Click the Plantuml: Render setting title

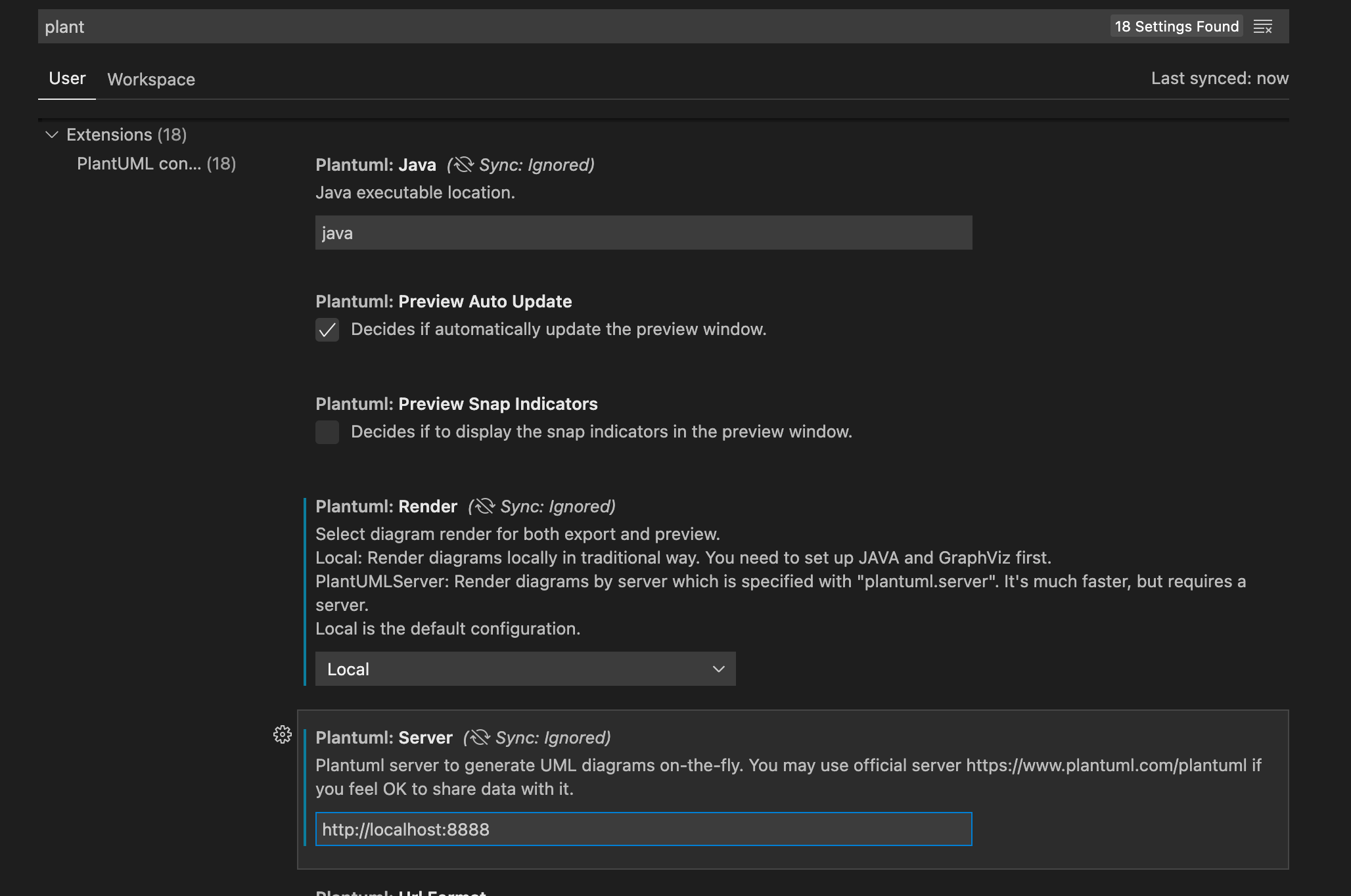386,506
